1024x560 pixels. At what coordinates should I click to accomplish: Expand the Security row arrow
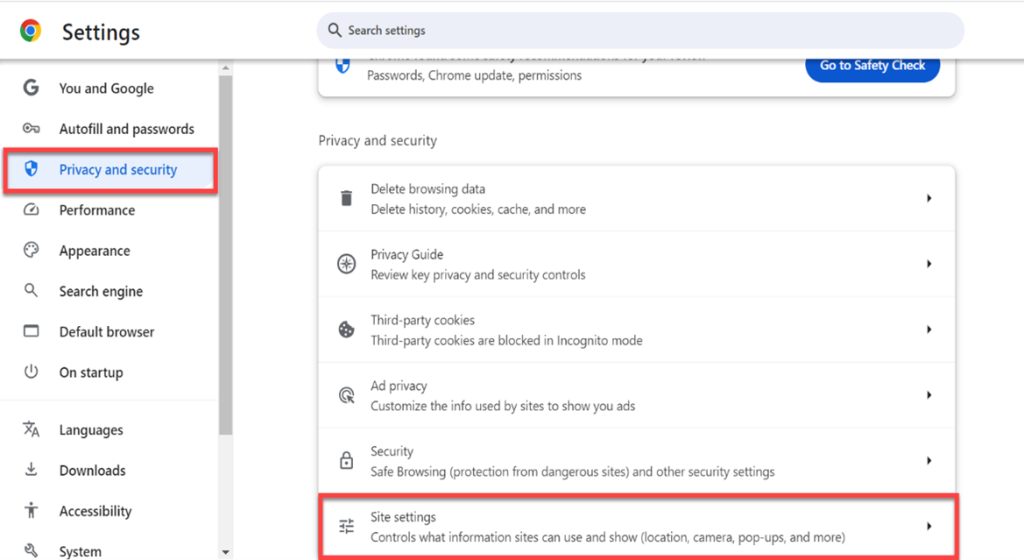[929, 460]
